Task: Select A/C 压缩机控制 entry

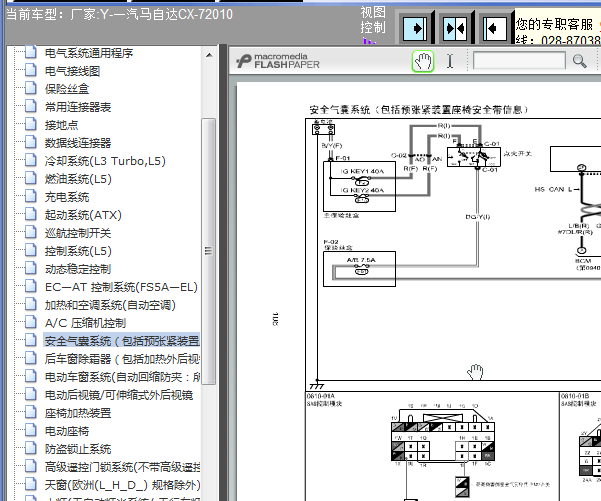Action: 85,323
